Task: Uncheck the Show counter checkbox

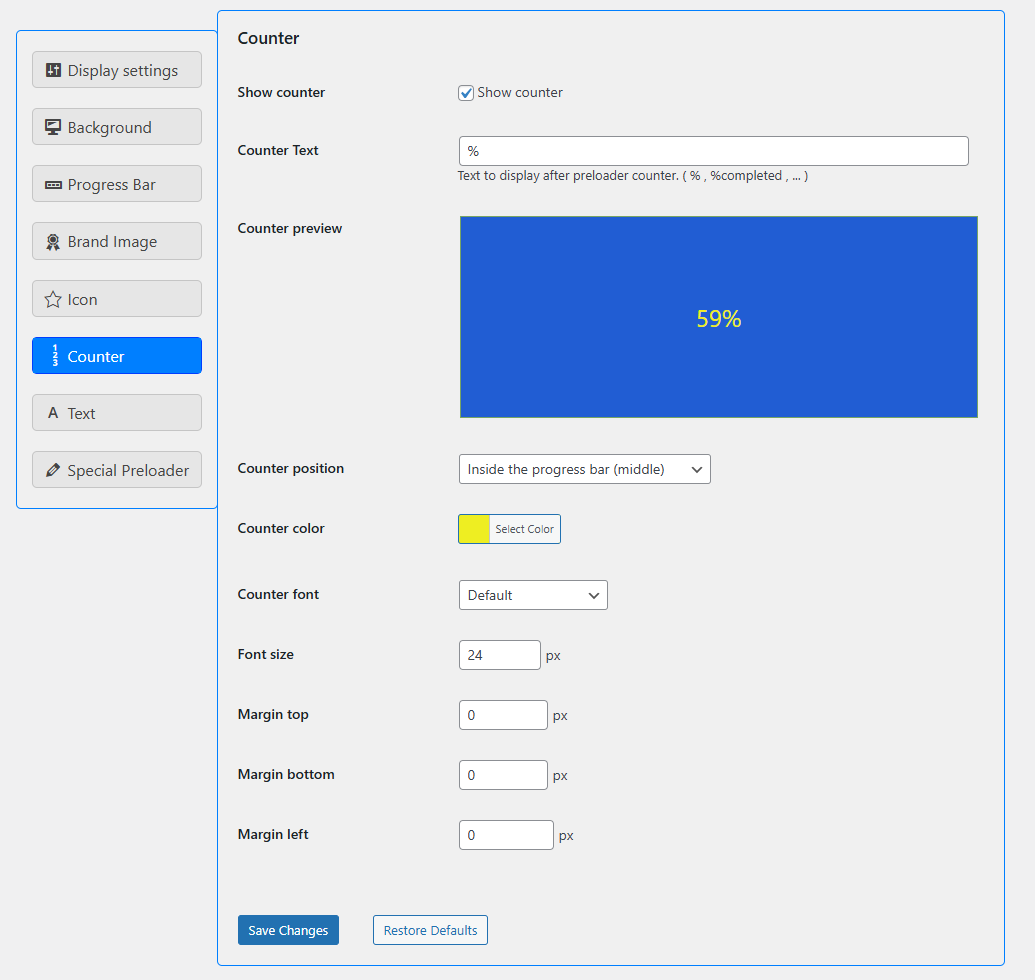Action: click(x=465, y=92)
